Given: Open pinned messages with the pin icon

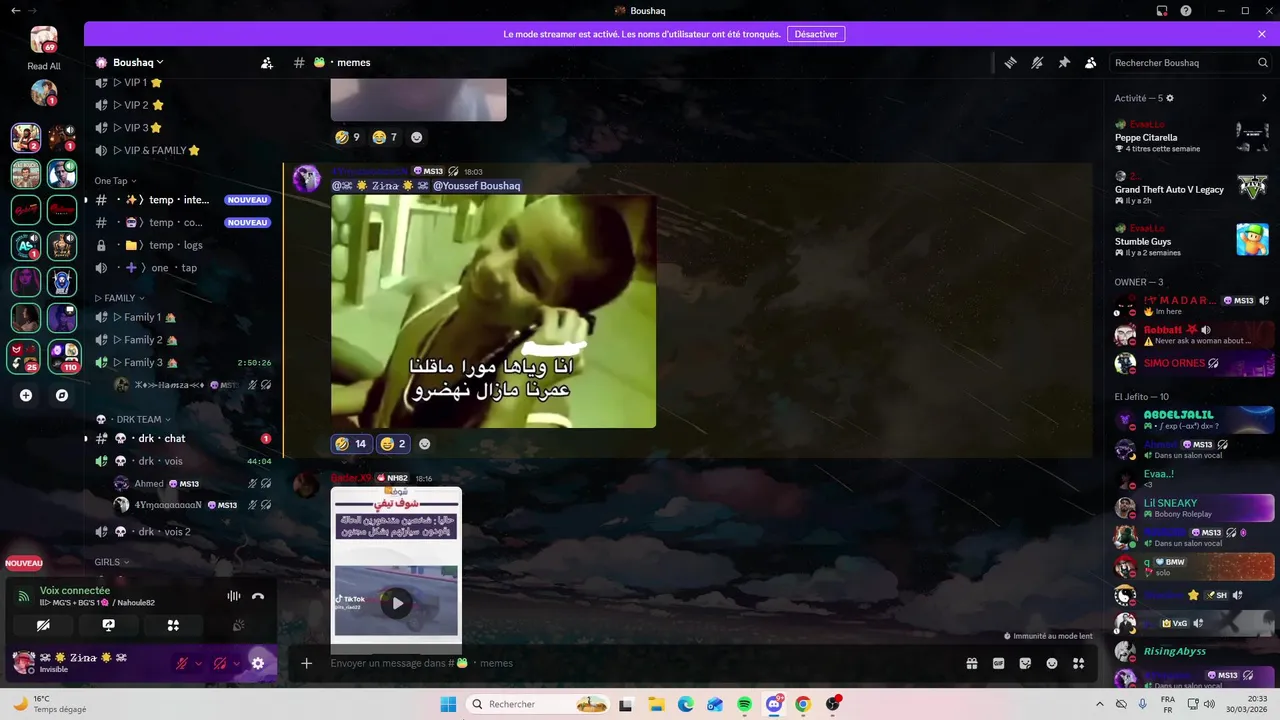Looking at the screenshot, I should pyautogui.click(x=1064, y=62).
